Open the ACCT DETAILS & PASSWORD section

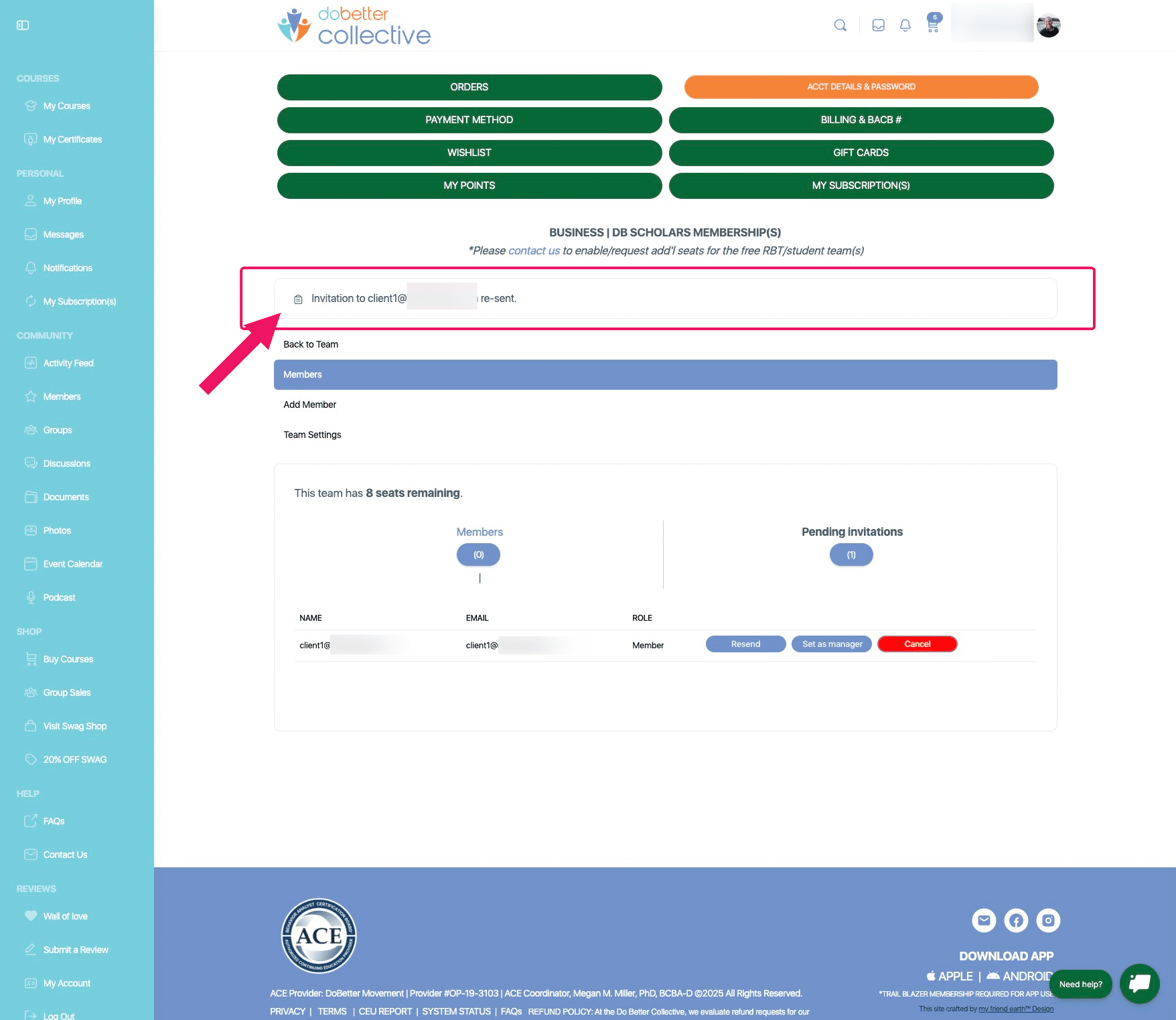click(861, 86)
